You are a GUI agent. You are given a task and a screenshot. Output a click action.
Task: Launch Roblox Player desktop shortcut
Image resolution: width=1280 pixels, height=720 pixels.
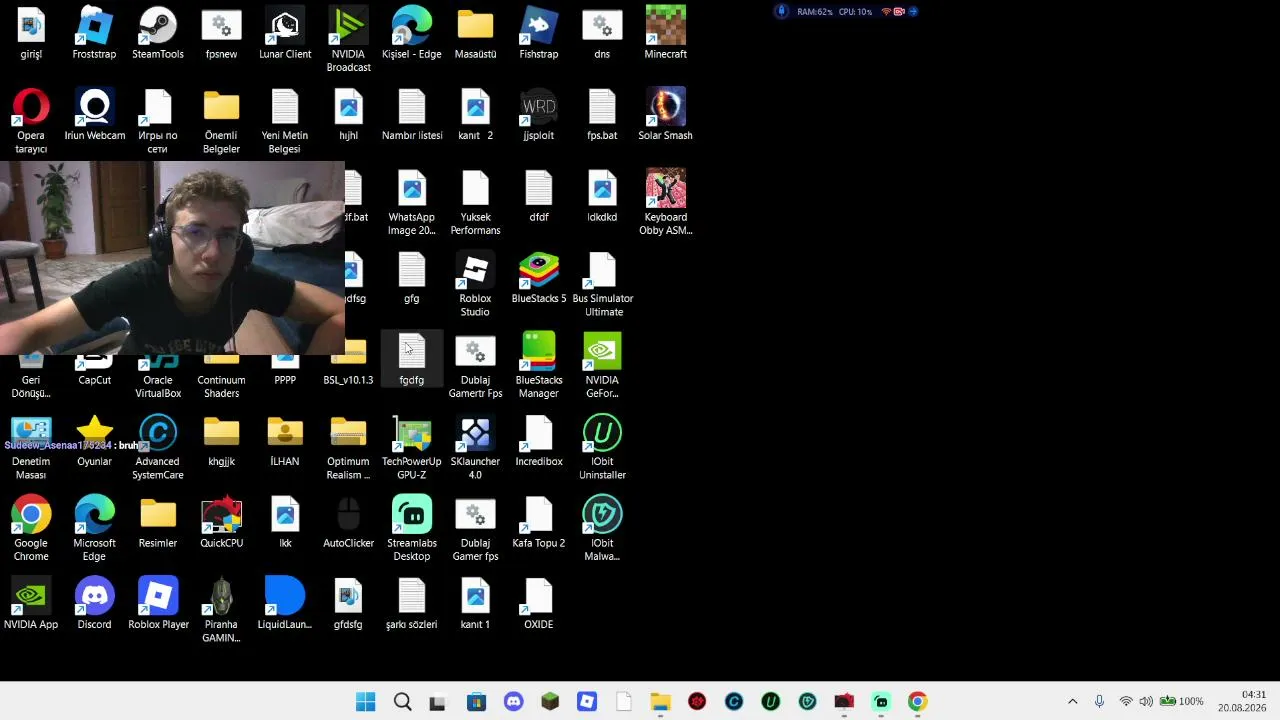[158, 604]
